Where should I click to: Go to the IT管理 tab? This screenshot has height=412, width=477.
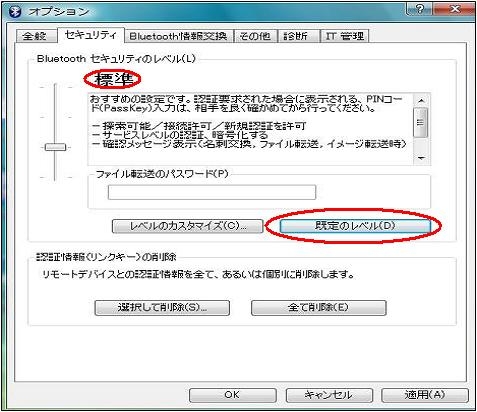[344, 36]
